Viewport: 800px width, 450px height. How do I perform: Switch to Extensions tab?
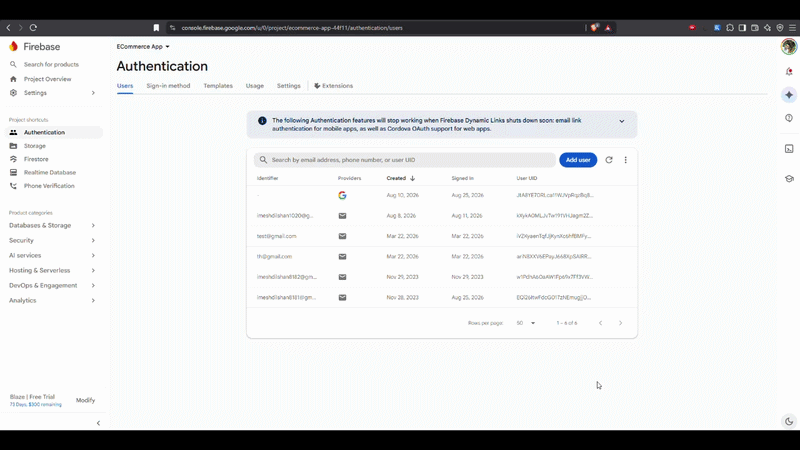[334, 86]
